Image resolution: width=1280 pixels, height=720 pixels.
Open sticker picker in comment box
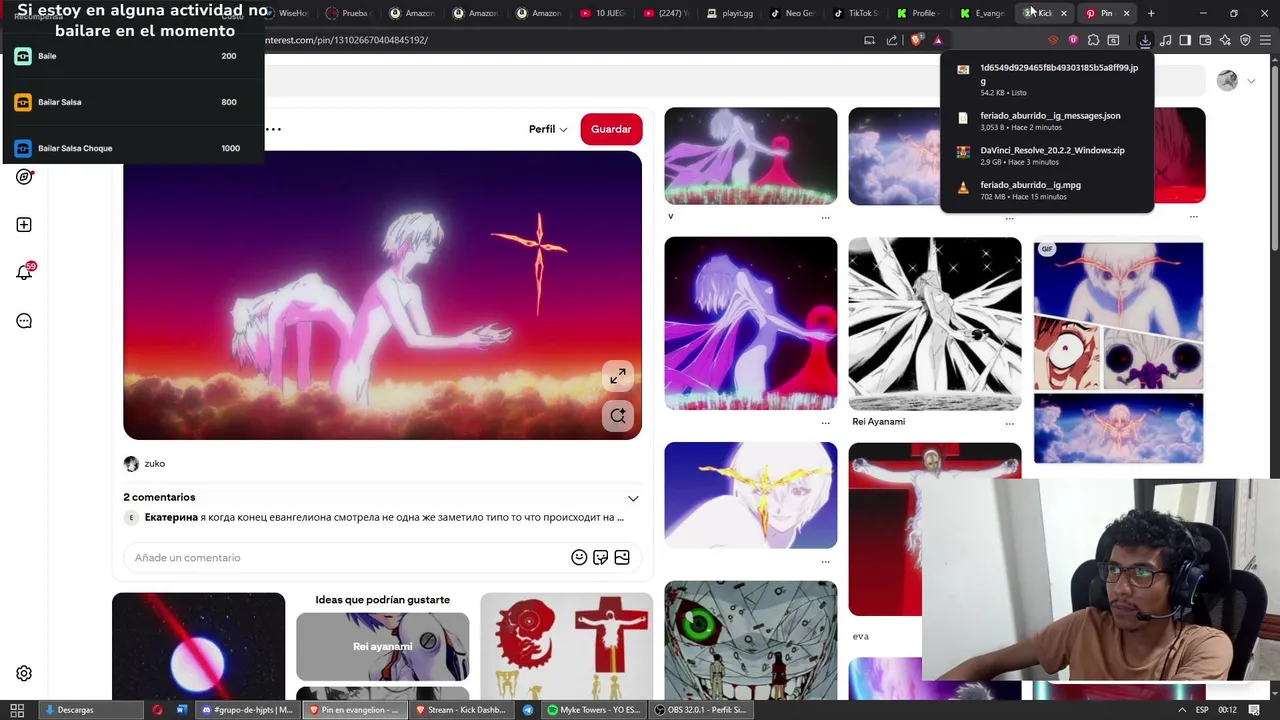tap(600, 558)
